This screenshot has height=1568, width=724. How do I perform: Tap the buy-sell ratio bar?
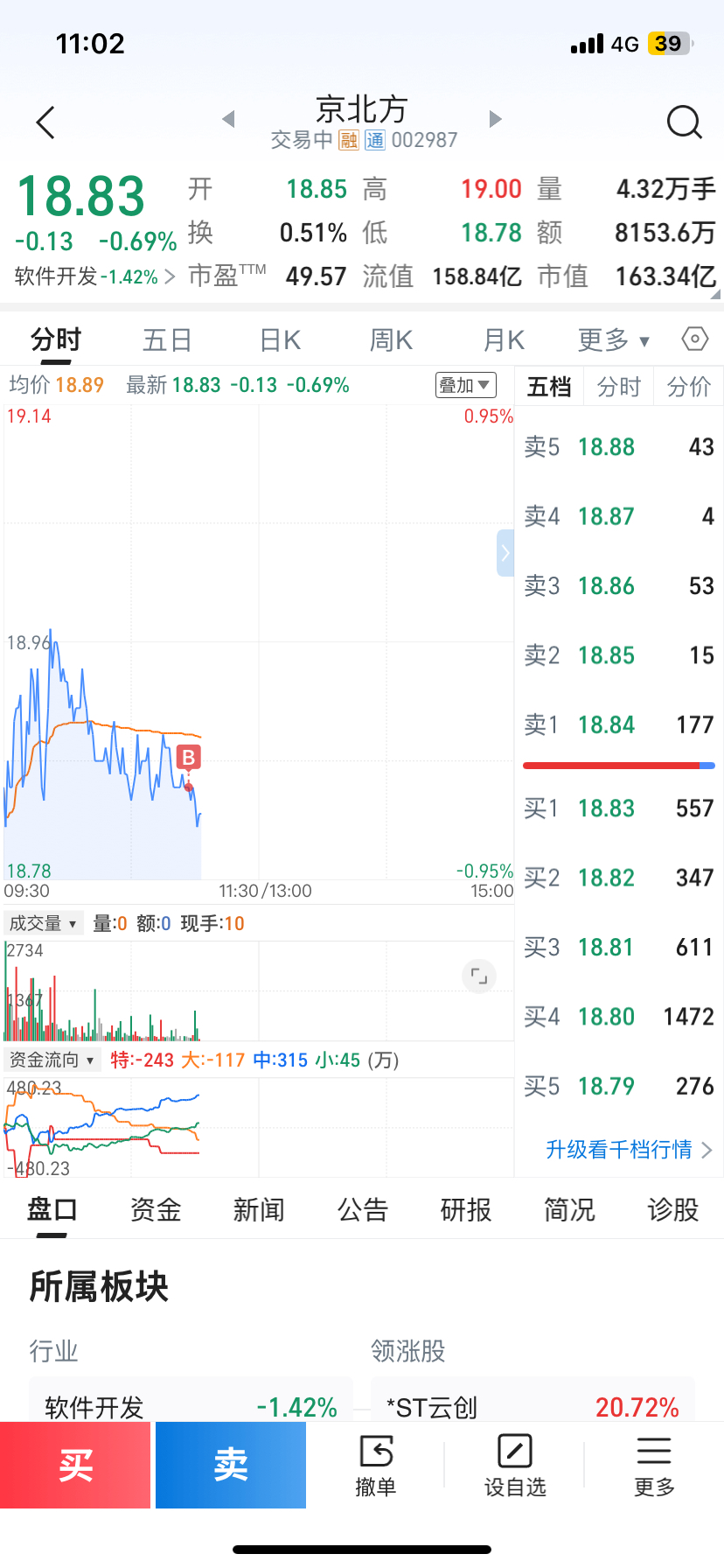[619, 766]
